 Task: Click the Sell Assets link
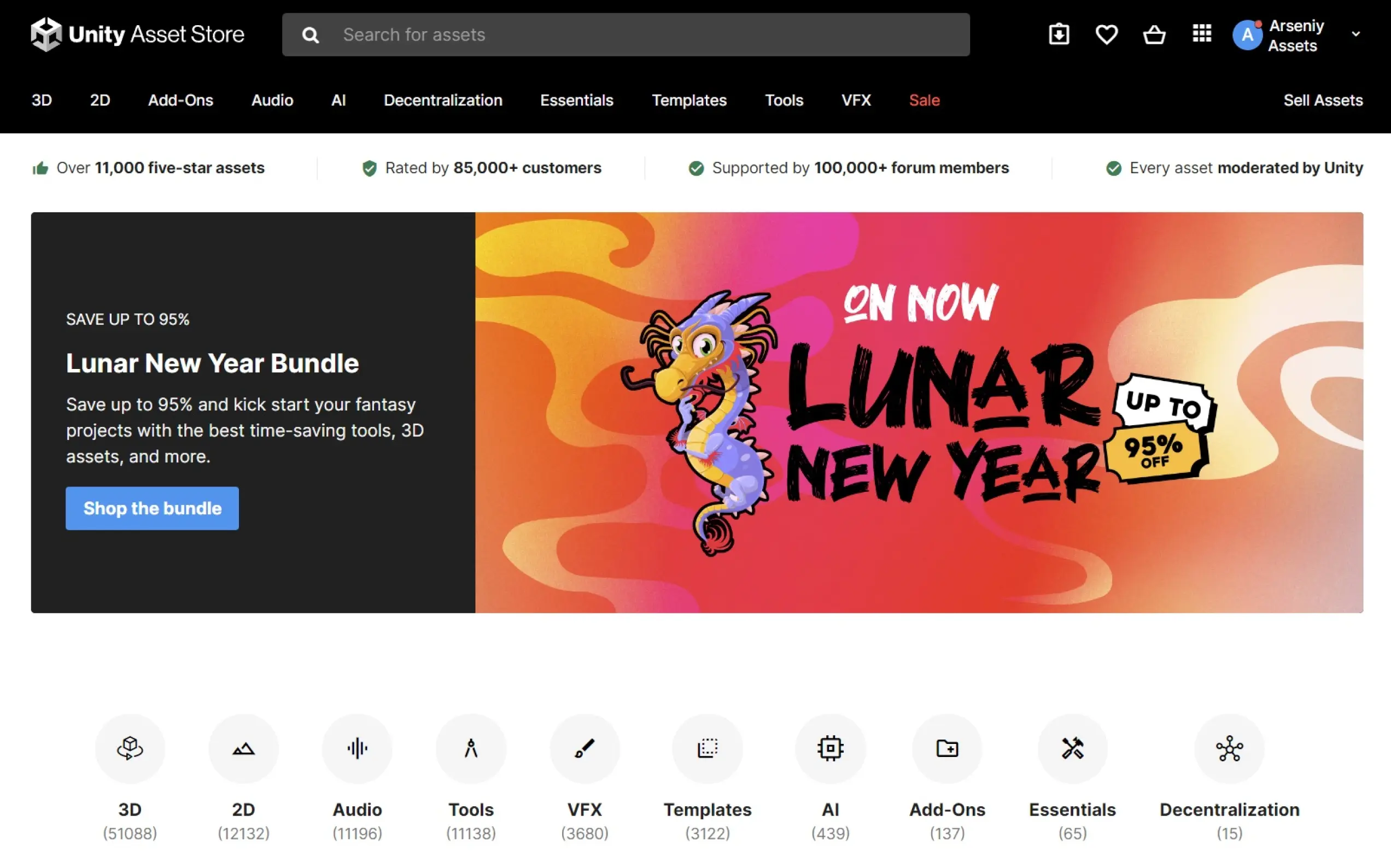tap(1323, 101)
